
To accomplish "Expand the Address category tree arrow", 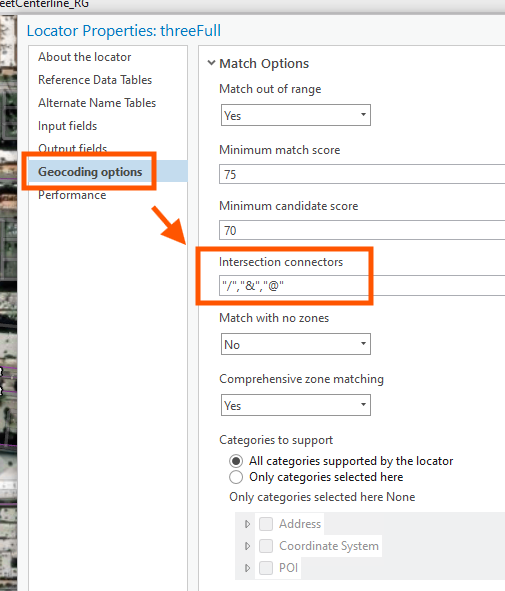I will point(247,524).
